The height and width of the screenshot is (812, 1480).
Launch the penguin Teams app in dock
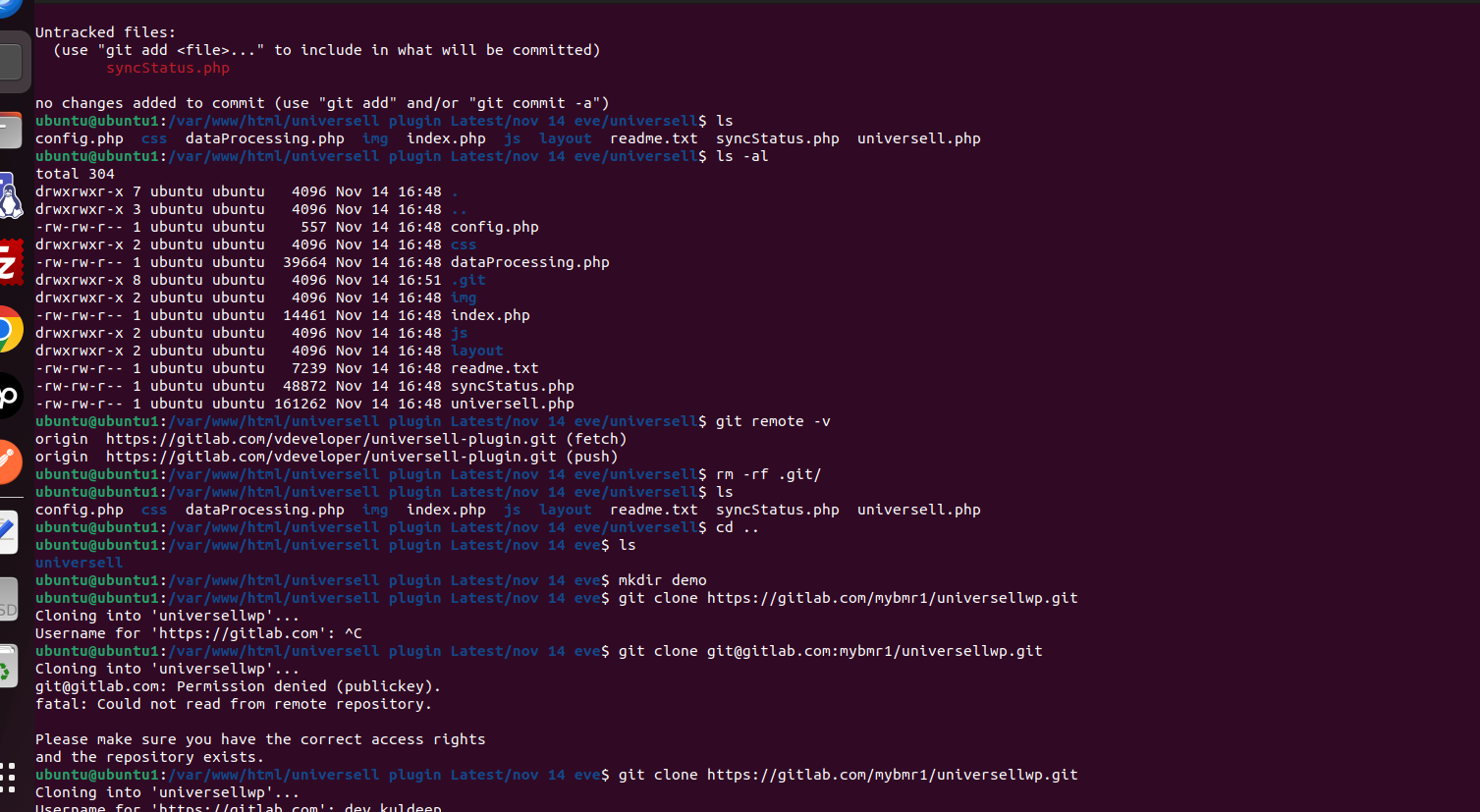pyautogui.click(x=10, y=195)
